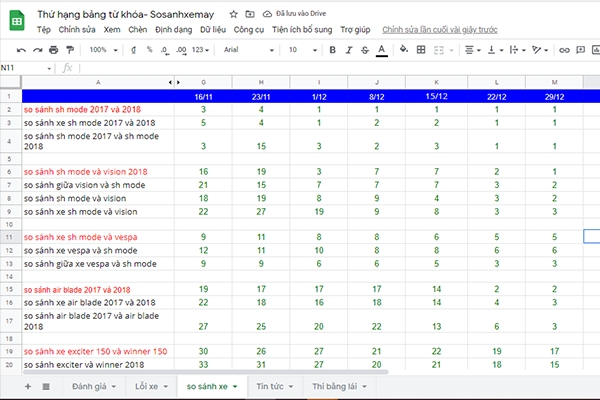Move document with the folder icon
This screenshot has height=400, width=600.
point(250,14)
